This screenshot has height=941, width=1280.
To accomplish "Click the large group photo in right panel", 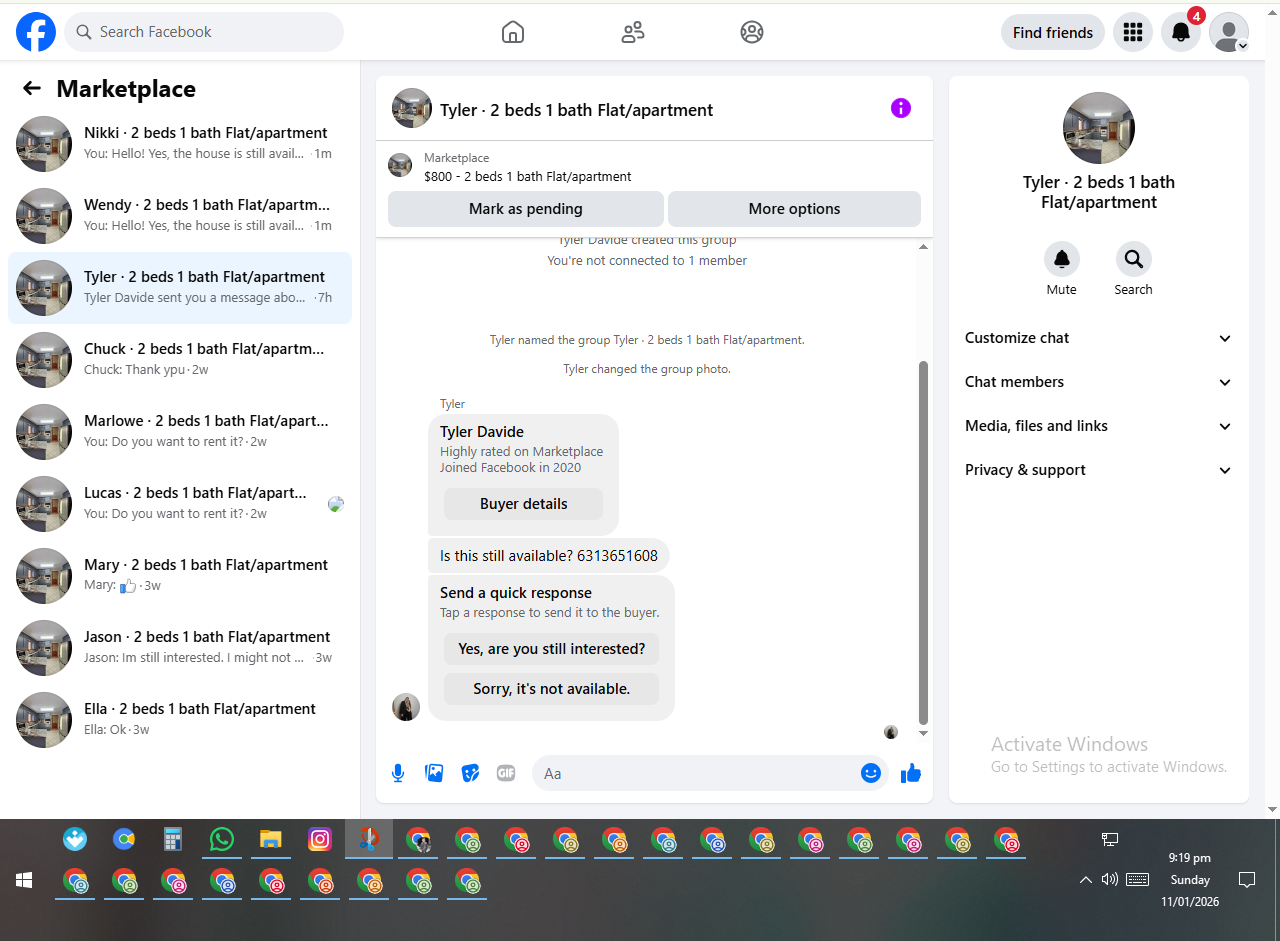I will 1099,128.
